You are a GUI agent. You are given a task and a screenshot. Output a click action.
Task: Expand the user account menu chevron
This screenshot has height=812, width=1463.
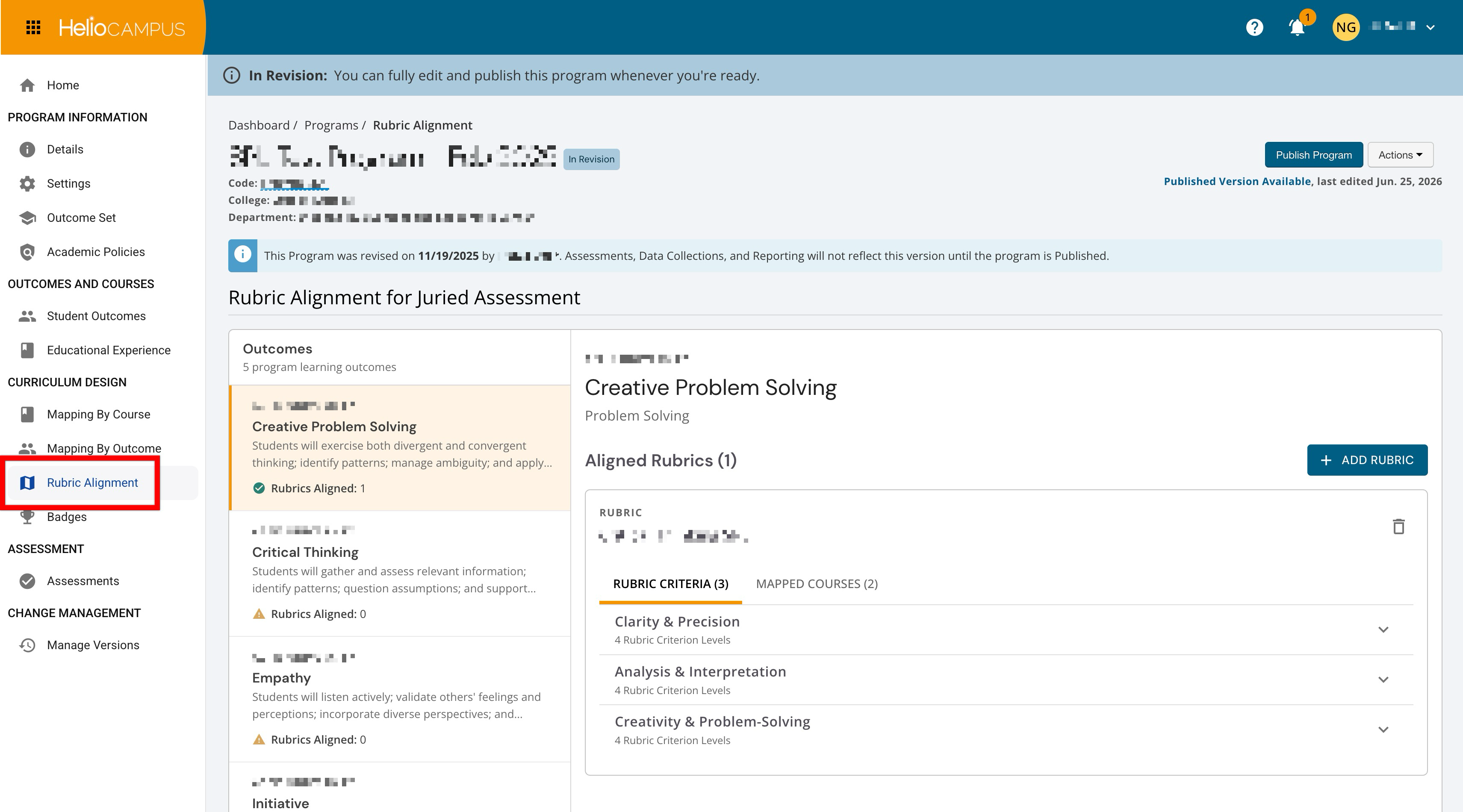[1430, 27]
